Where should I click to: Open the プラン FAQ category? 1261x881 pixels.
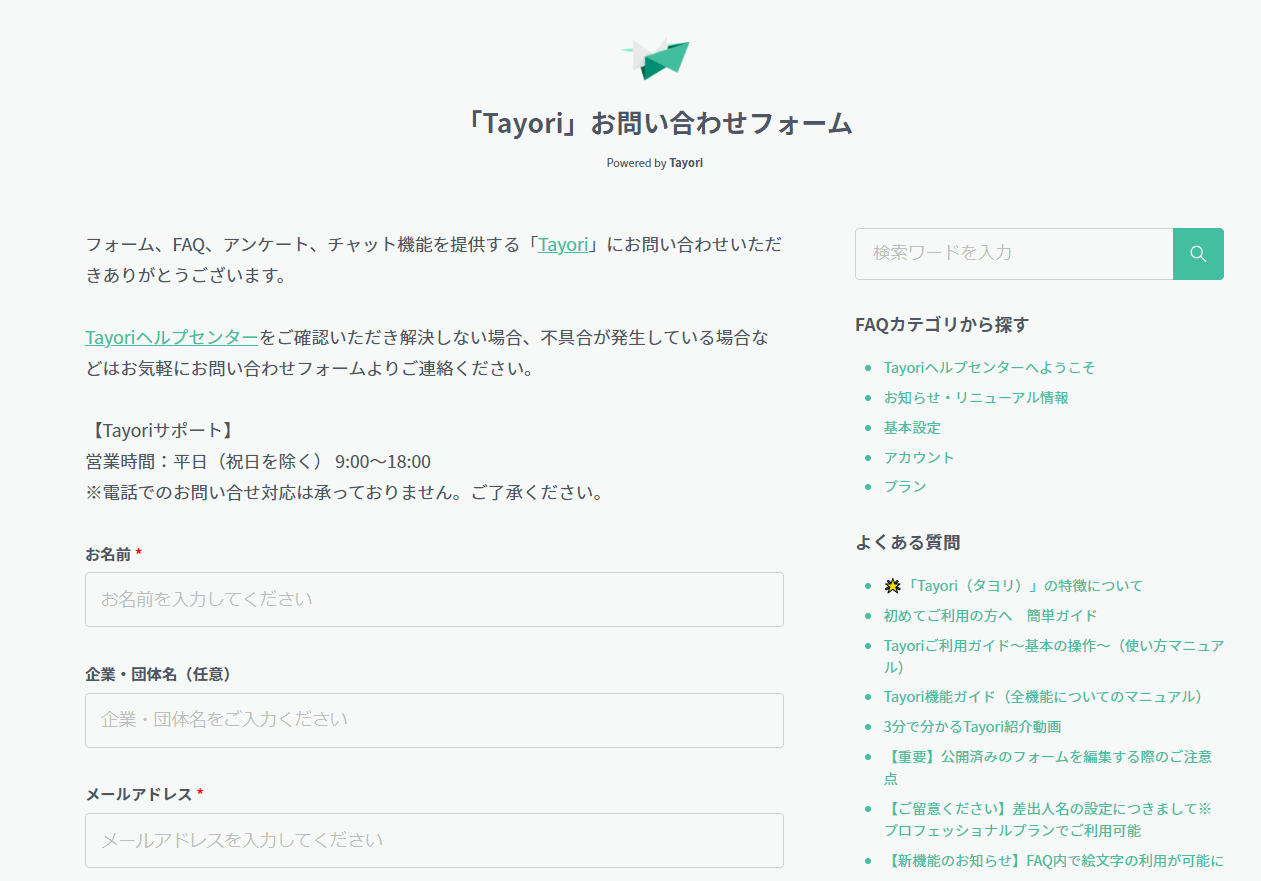(x=905, y=487)
